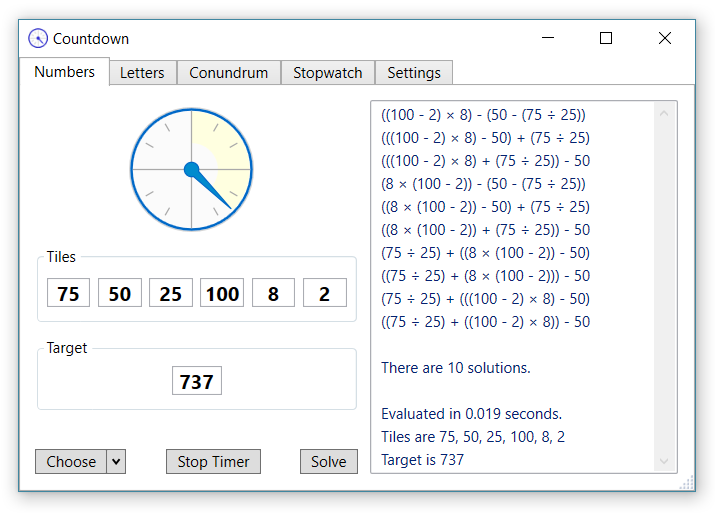Screen dimensions: 715x513
Task: Click the text "Evaluated in 0.019 seconds."
Action: pyautogui.click(x=471, y=414)
